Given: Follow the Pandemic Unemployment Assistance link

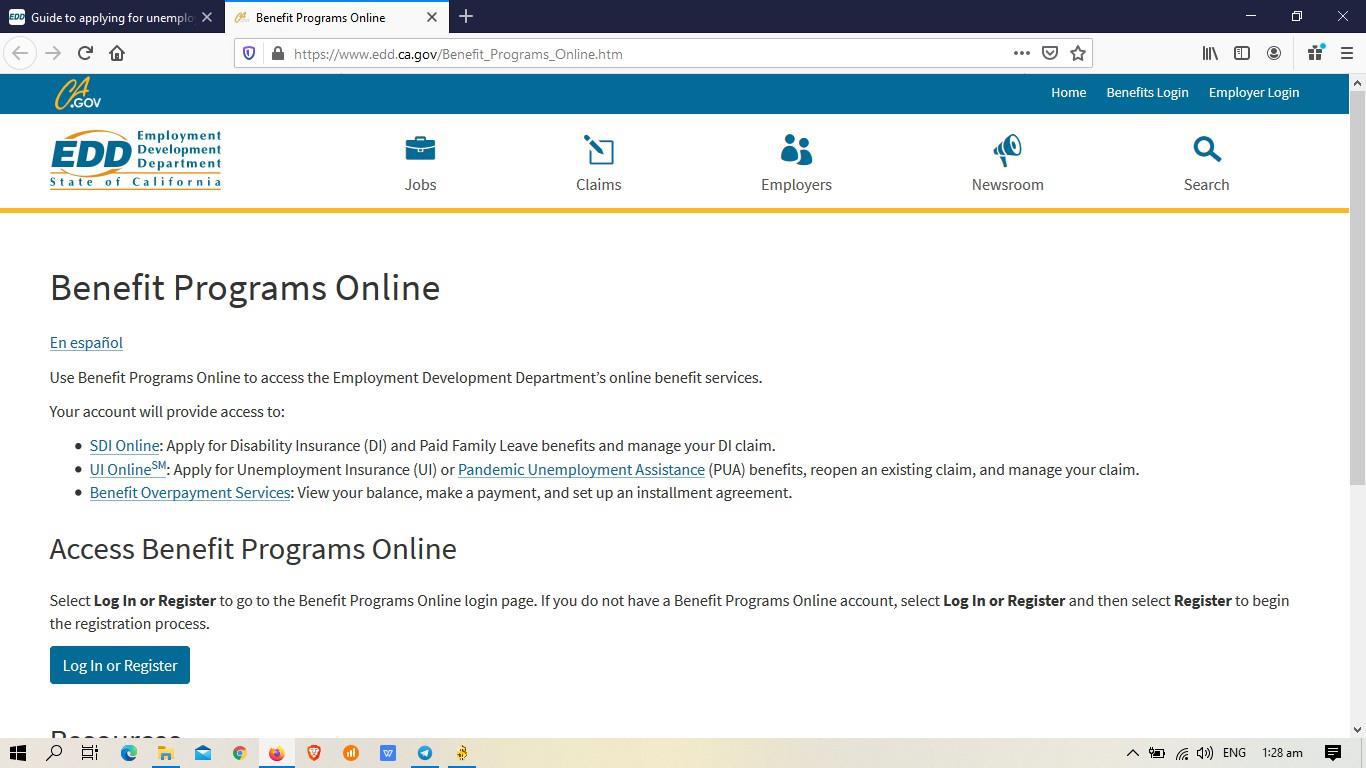Looking at the screenshot, I should pyautogui.click(x=581, y=470).
